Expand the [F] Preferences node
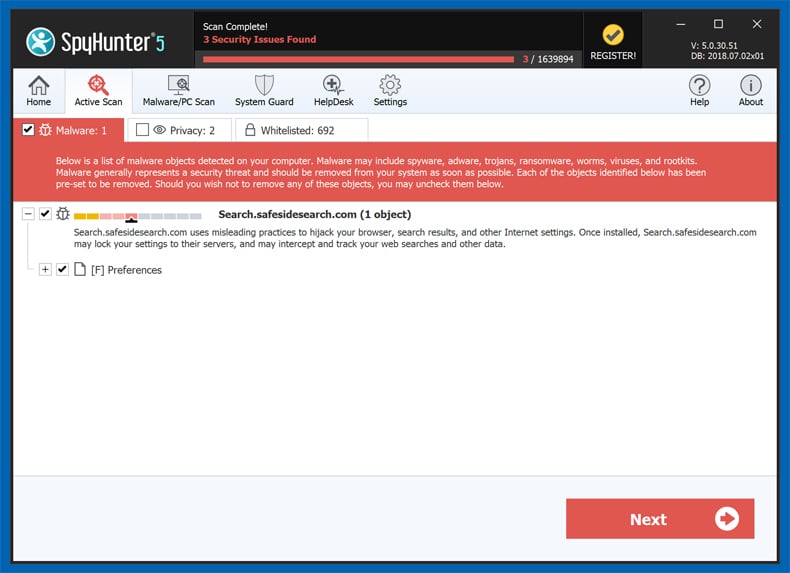Screen dimensions: 790x573 (x=45, y=269)
